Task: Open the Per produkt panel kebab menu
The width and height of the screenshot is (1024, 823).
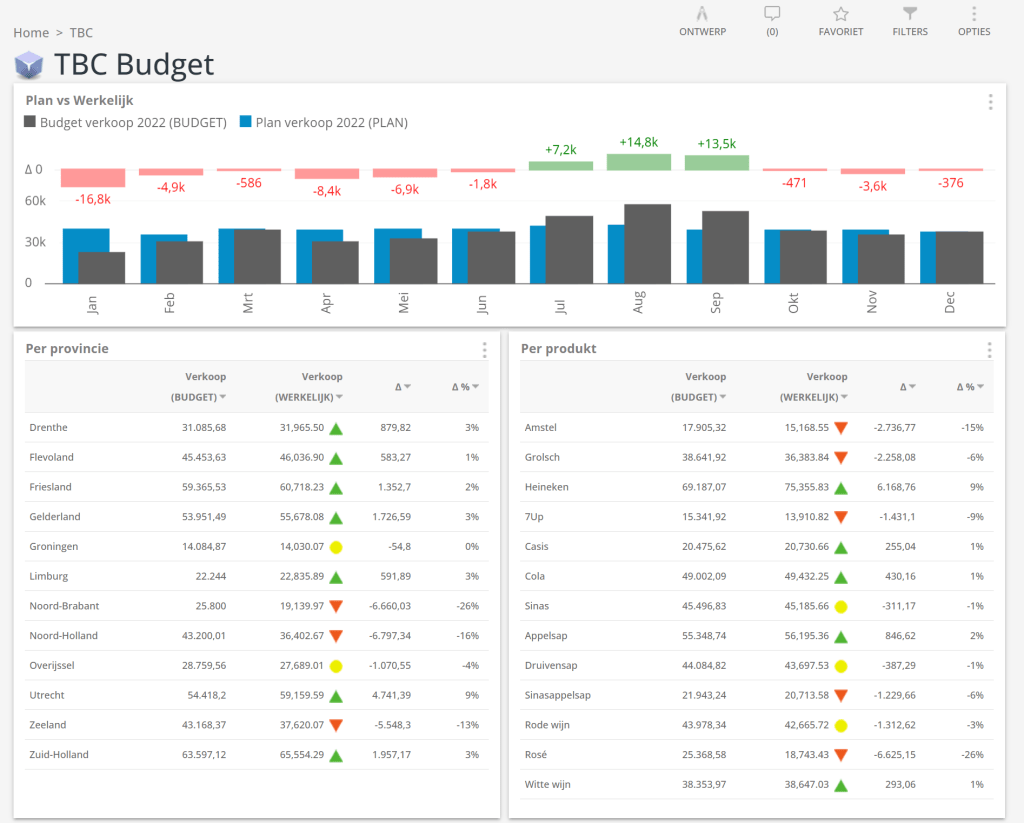Action: tap(989, 349)
